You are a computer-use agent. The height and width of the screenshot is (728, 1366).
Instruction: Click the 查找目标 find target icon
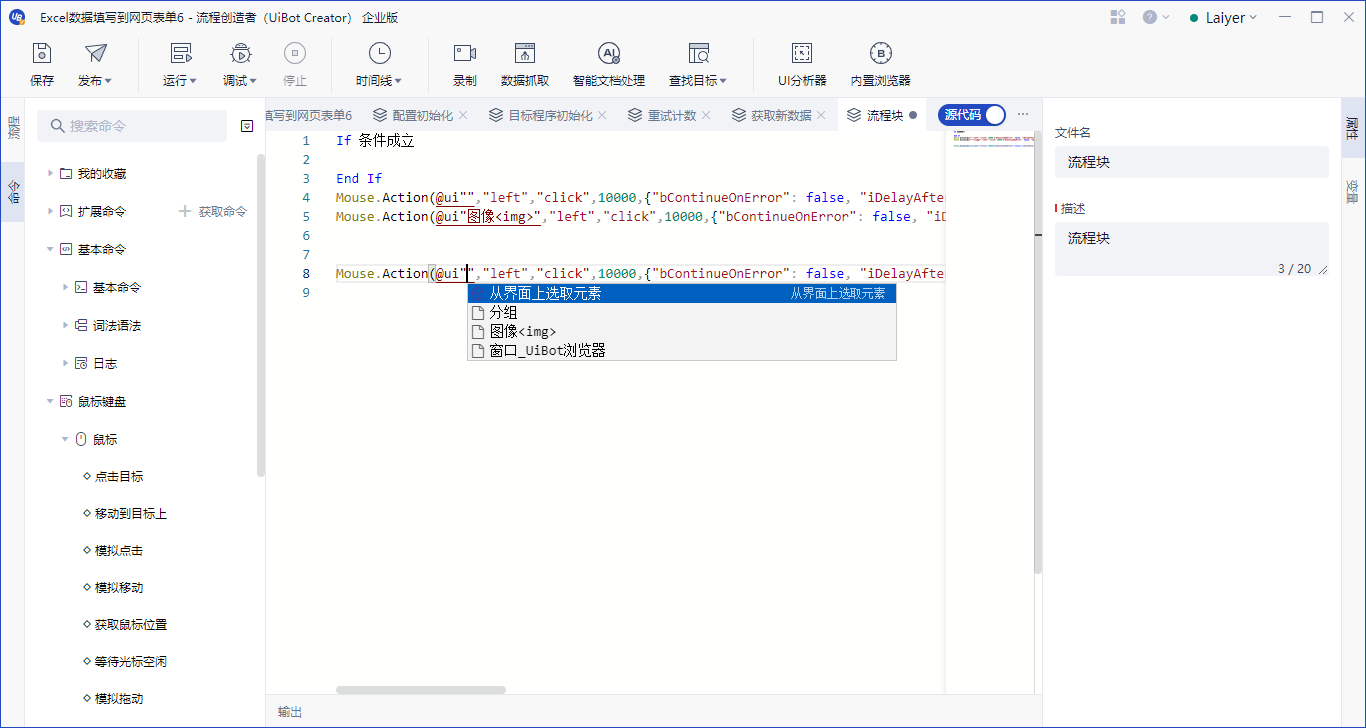tap(698, 54)
